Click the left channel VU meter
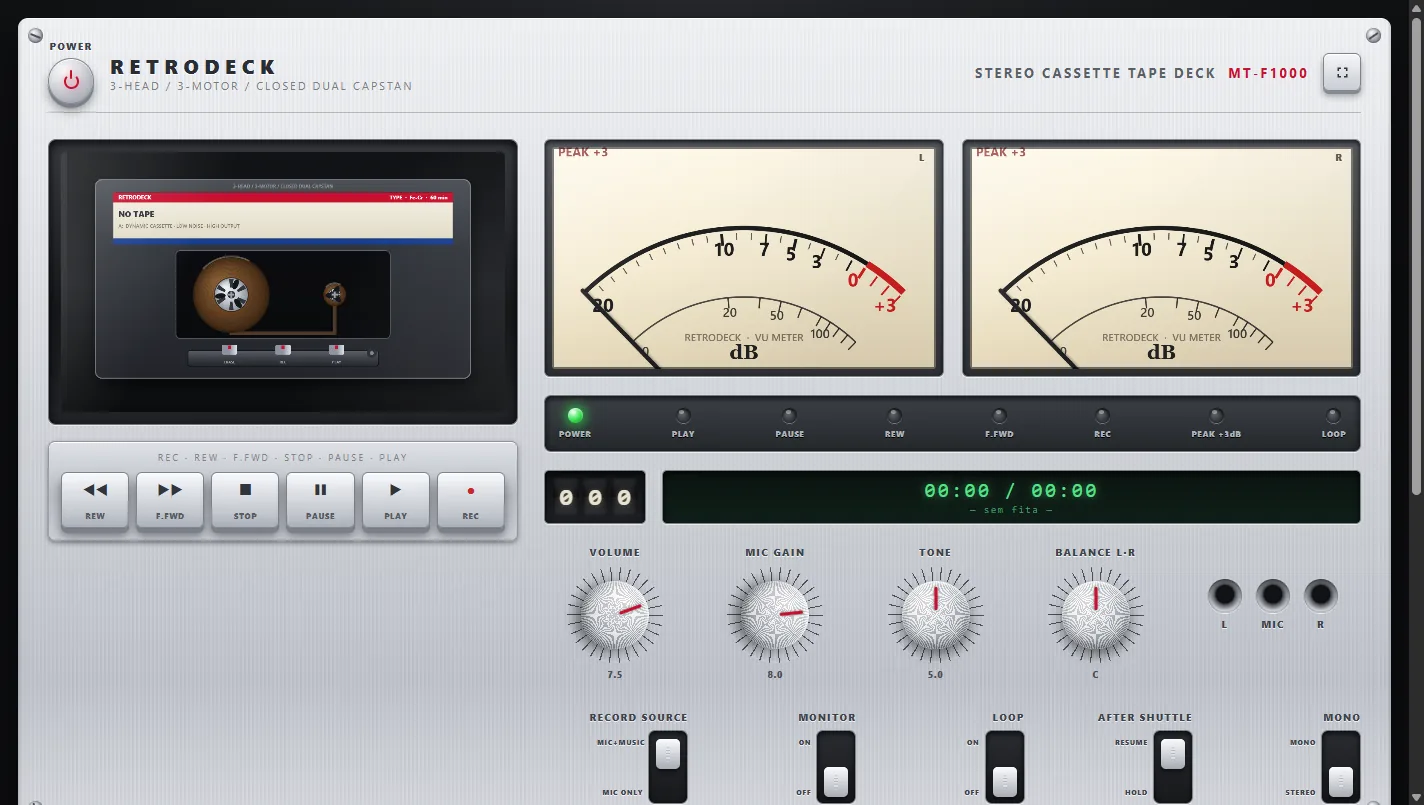The width and height of the screenshot is (1424, 805). pyautogui.click(x=744, y=258)
